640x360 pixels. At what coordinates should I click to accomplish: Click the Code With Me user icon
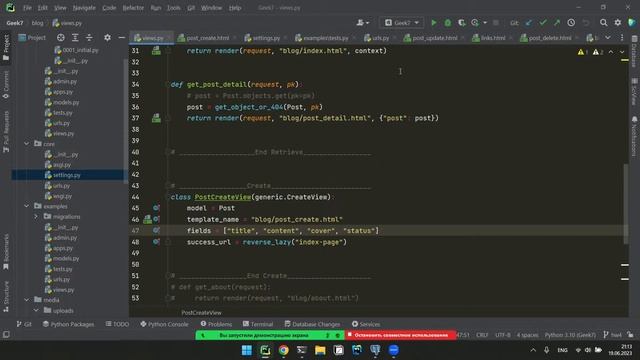(x=362, y=23)
